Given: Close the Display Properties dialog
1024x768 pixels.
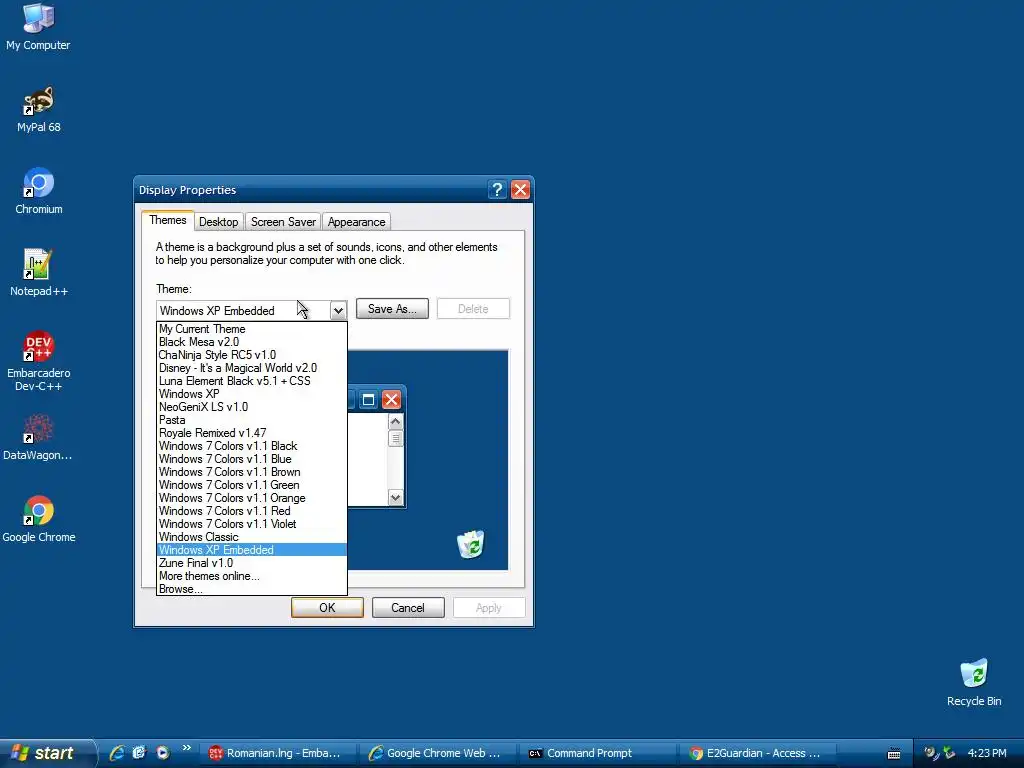Looking at the screenshot, I should 520,189.
